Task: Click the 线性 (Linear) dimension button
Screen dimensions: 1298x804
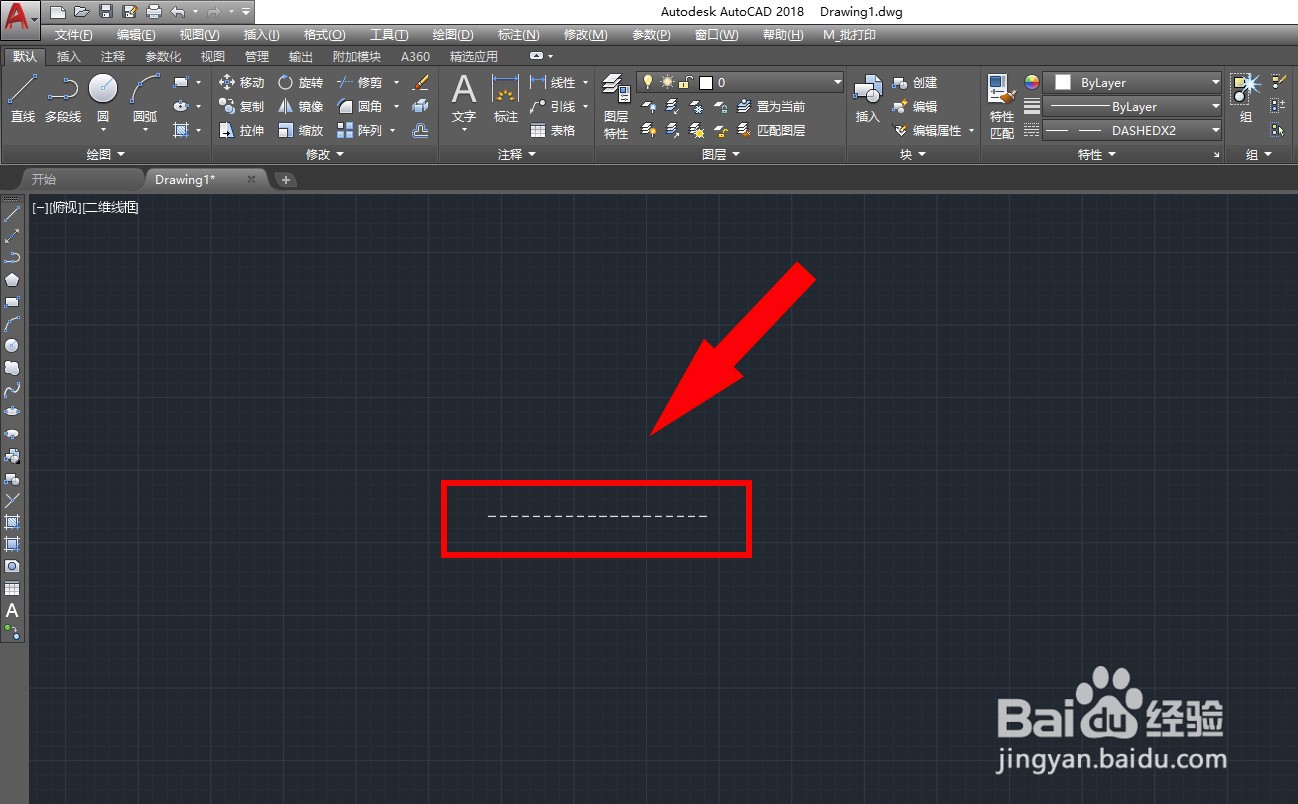Action: (x=553, y=83)
